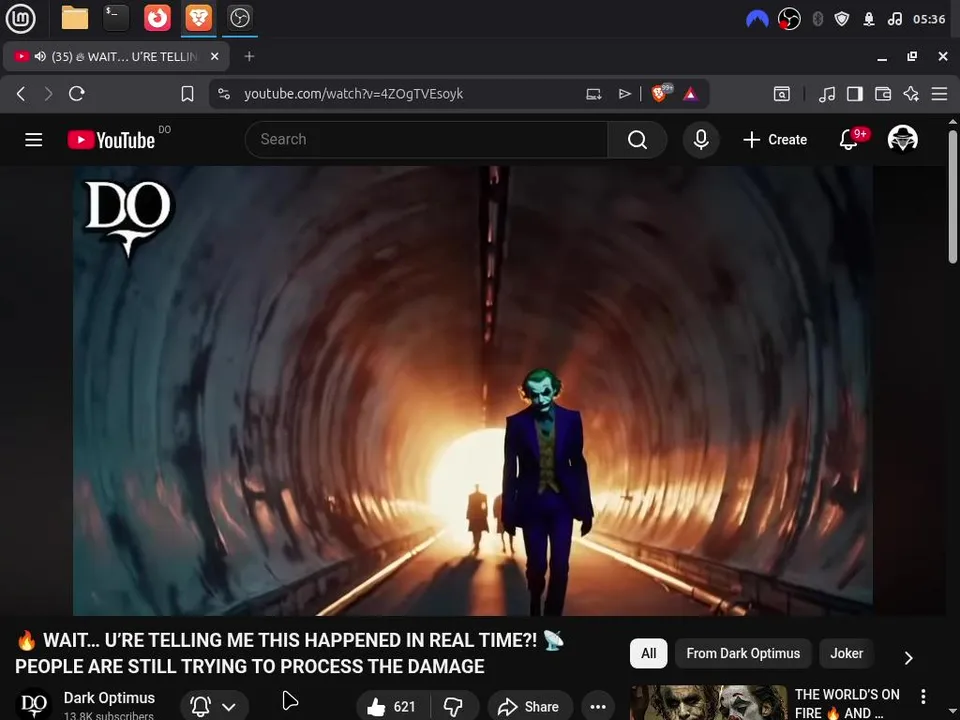Open the subscription notification bell dropdown
960x720 pixels.
(214, 707)
